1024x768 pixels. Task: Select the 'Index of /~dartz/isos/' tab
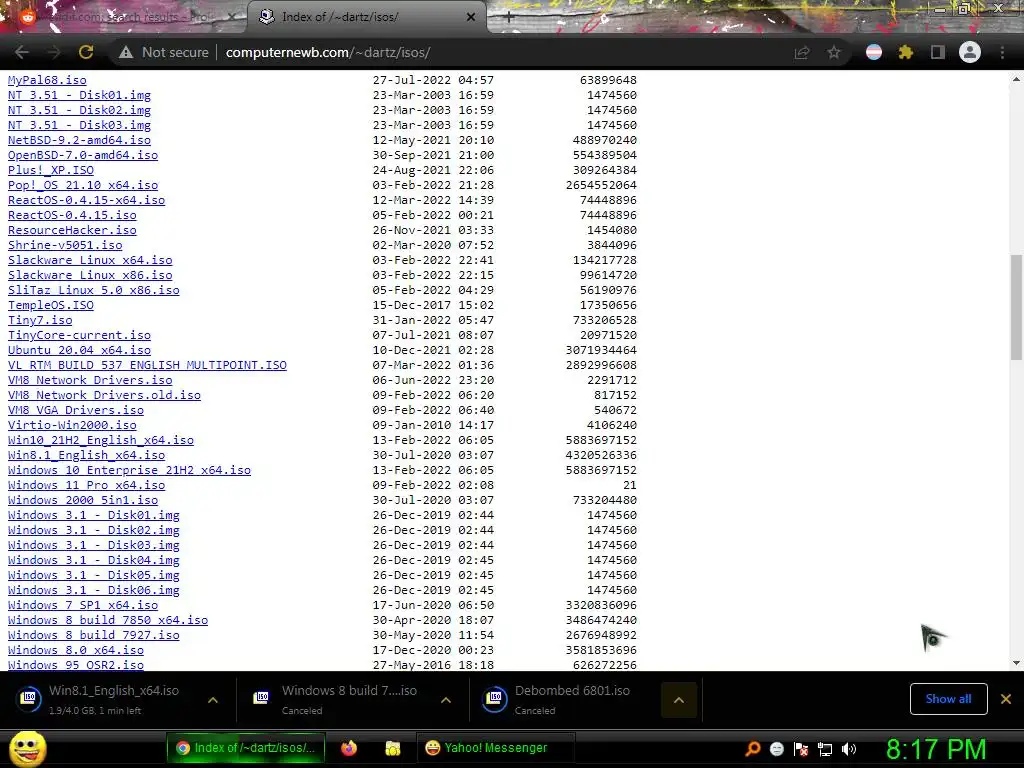click(366, 17)
